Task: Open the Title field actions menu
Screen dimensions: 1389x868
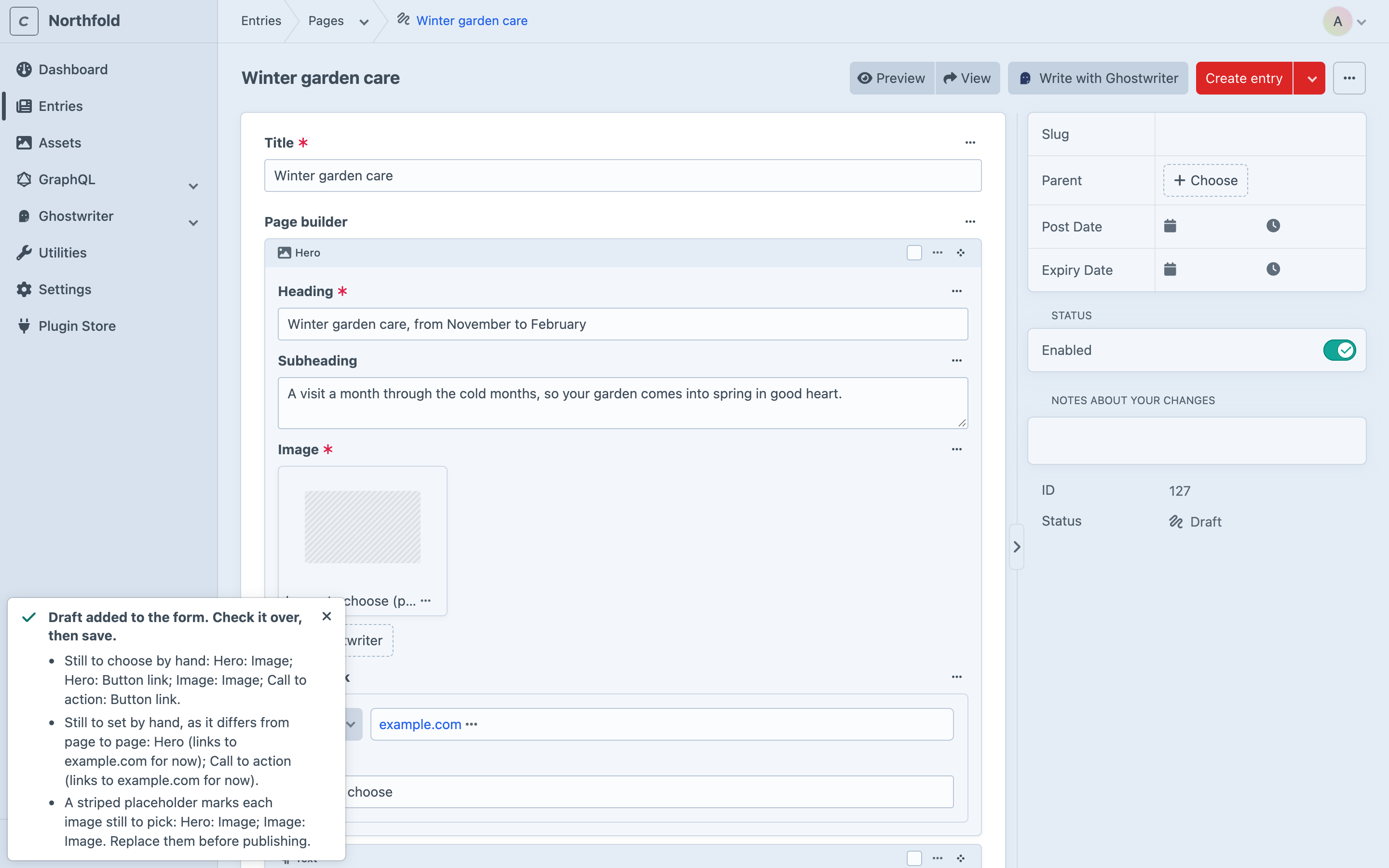Action: coord(970,142)
